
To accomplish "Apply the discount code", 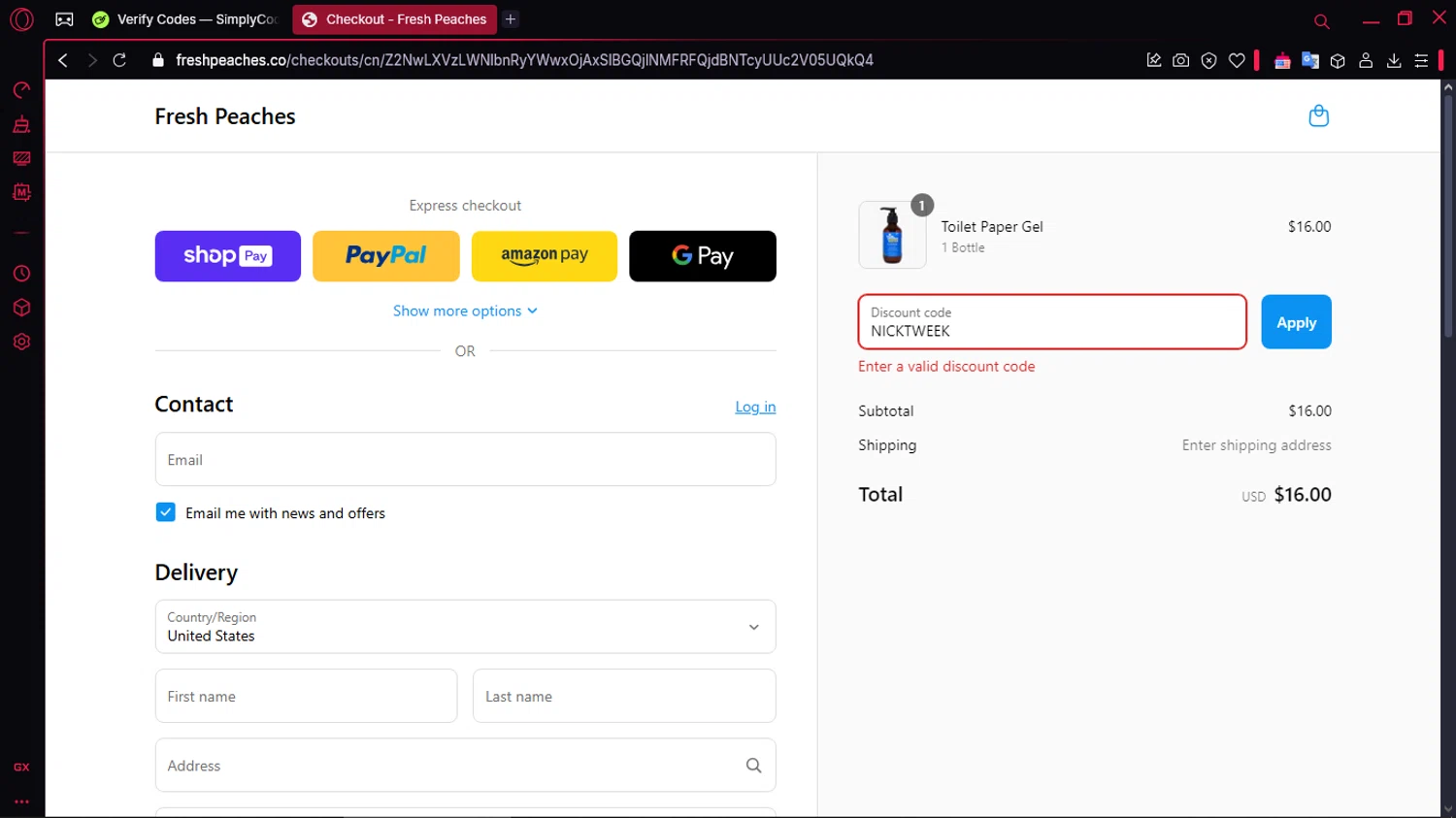I will [x=1296, y=322].
